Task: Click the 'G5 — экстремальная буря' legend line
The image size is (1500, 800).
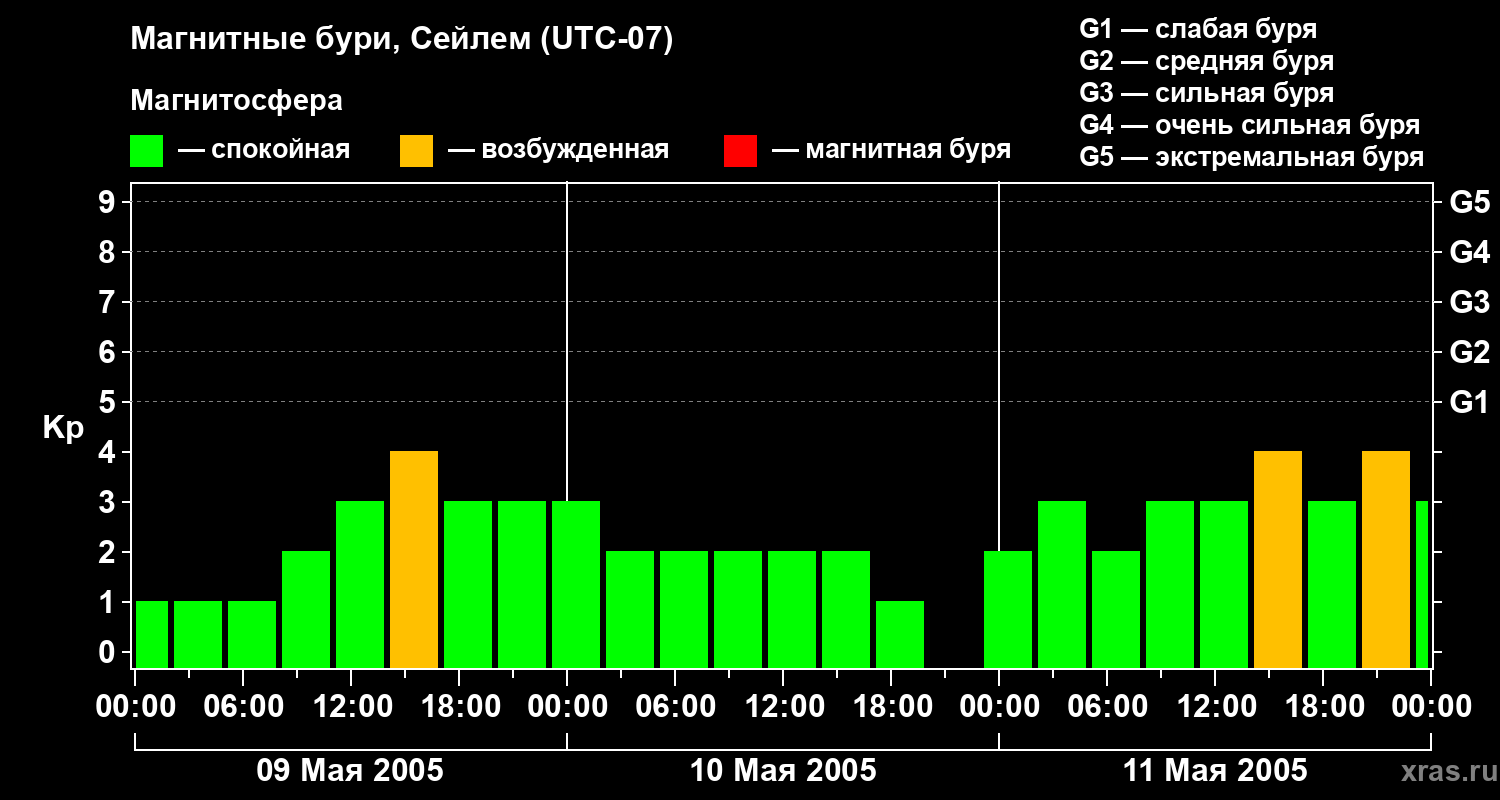Action: coord(1252,157)
